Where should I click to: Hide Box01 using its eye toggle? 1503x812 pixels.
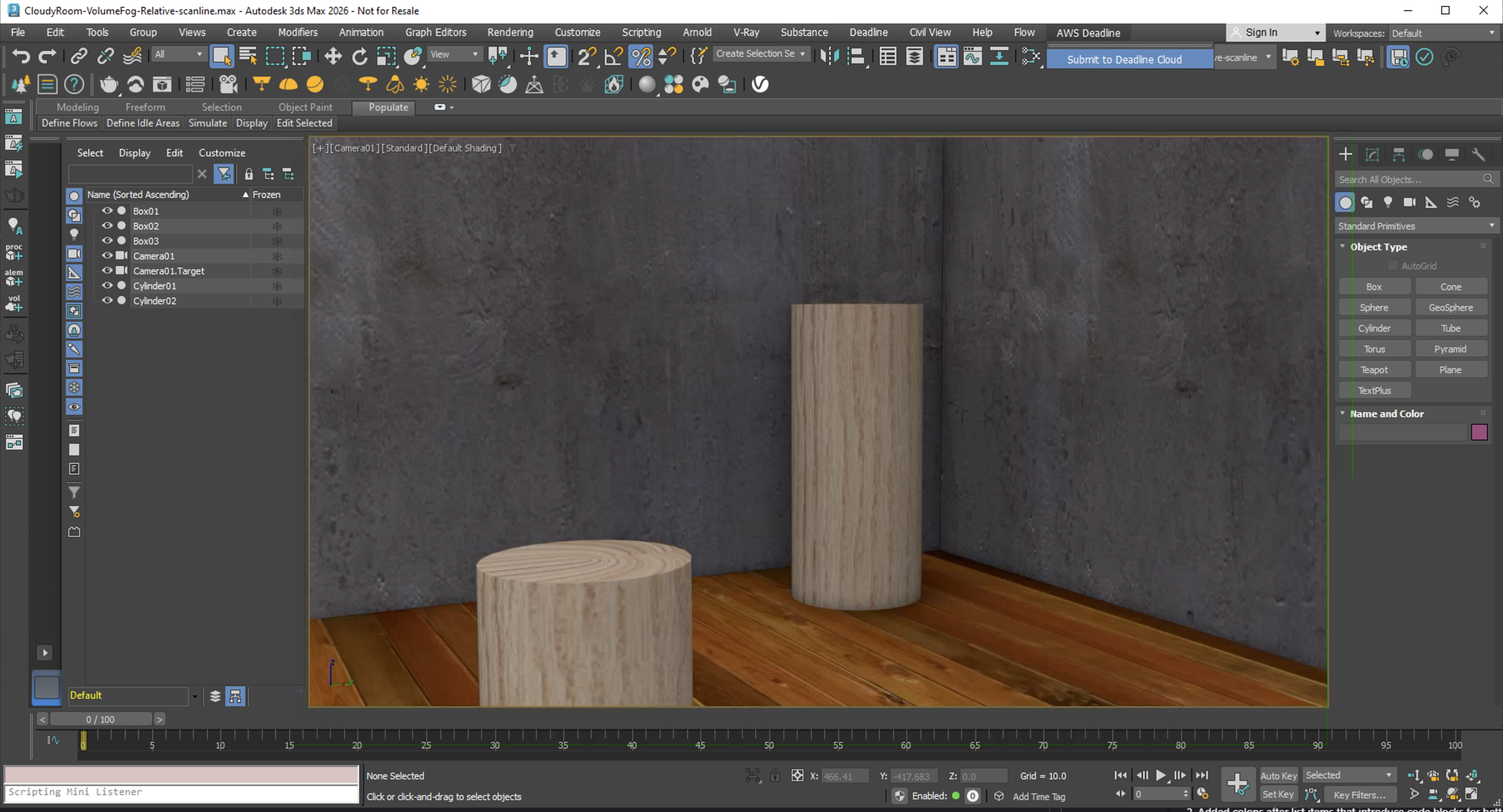(107, 211)
